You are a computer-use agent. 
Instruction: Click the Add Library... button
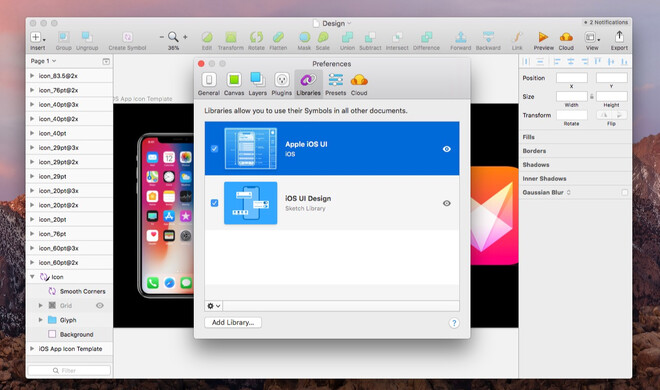[x=233, y=322]
